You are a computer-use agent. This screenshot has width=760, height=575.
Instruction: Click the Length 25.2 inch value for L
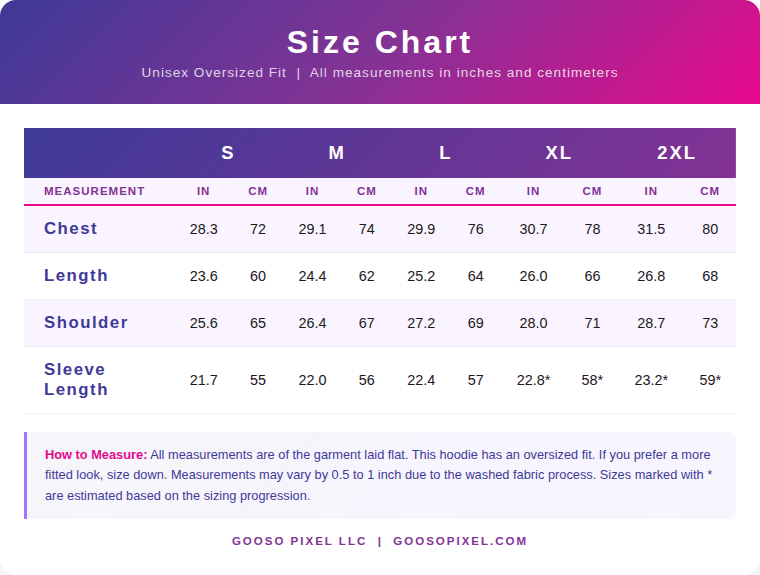[421, 276]
